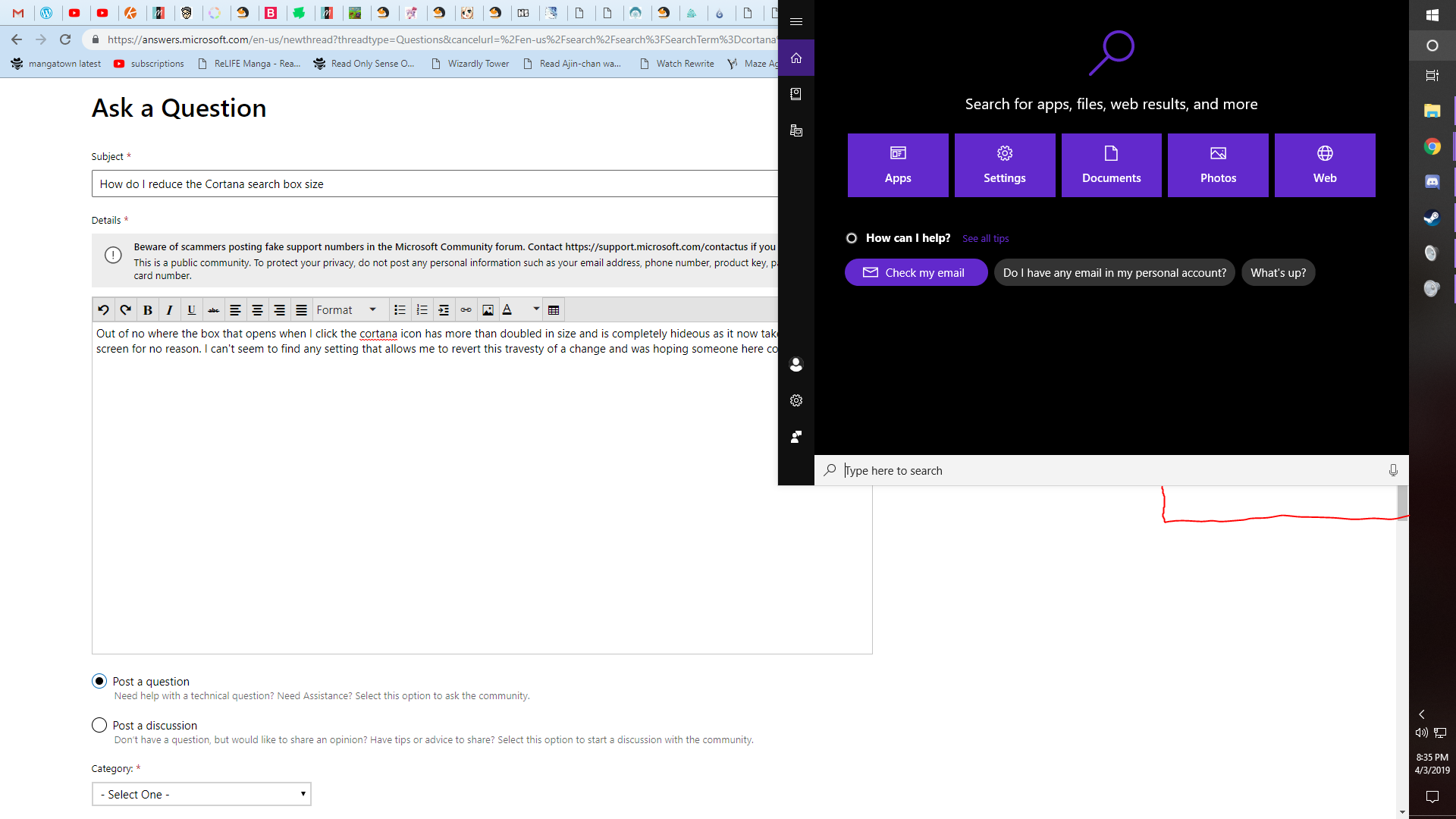
Task: Ask Do I have any email suggestion
Action: click(x=1115, y=272)
